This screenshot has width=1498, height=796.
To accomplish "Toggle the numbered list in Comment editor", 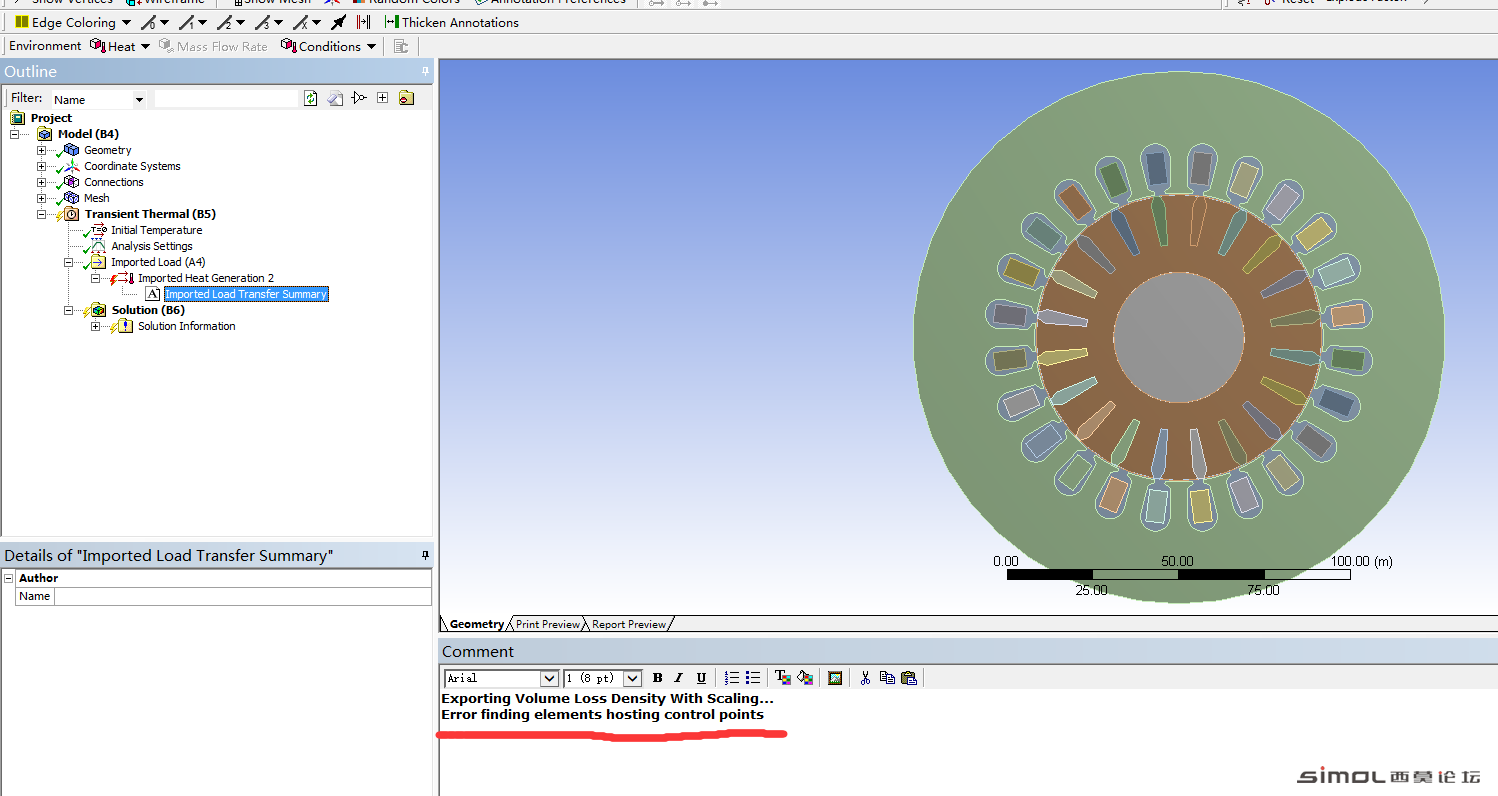I will click(x=731, y=678).
